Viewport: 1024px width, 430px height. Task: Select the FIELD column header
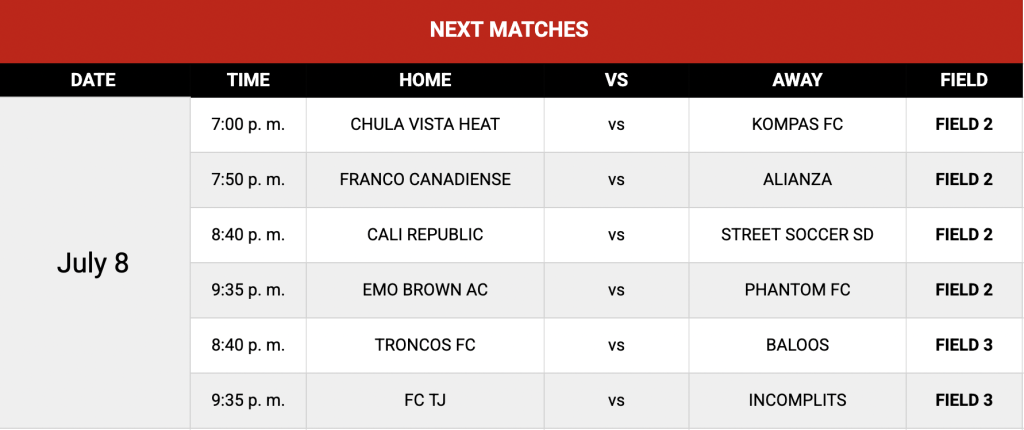point(964,80)
